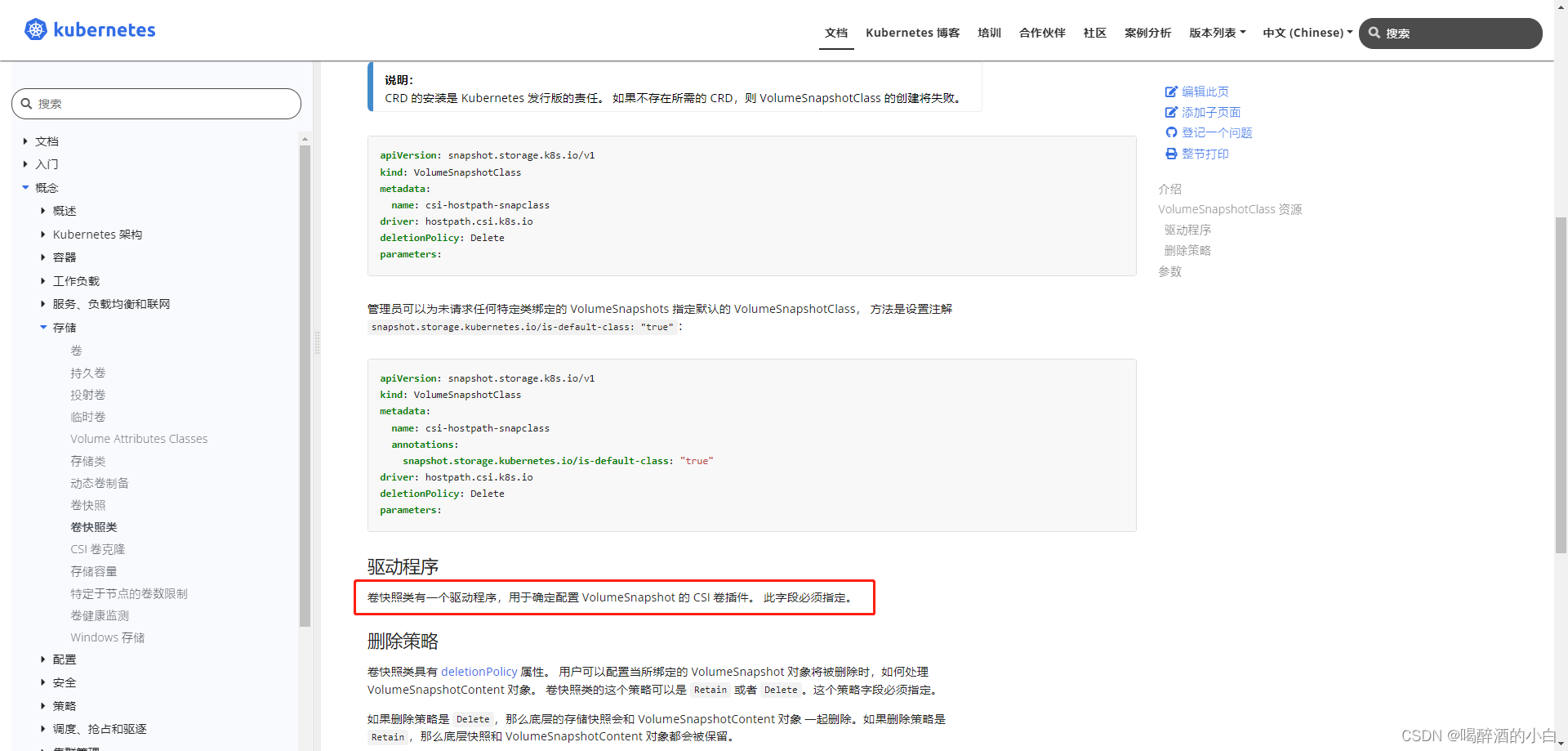Open Volume Attributes Classes page
The width and height of the screenshot is (1568, 751).
click(x=139, y=439)
